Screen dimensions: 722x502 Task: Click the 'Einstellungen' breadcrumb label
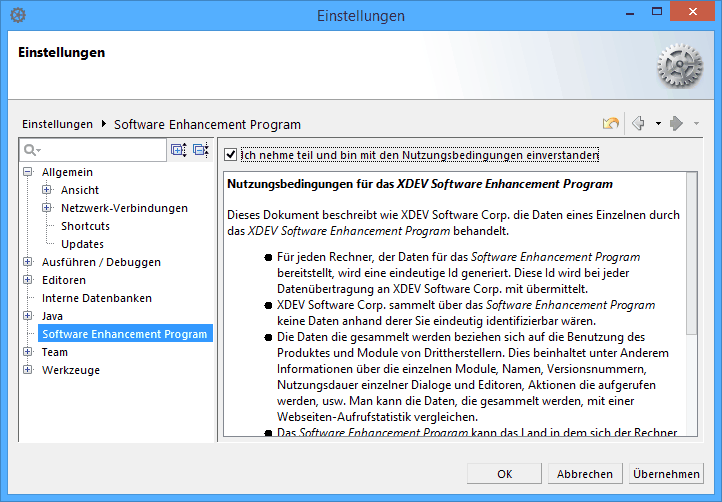57,124
